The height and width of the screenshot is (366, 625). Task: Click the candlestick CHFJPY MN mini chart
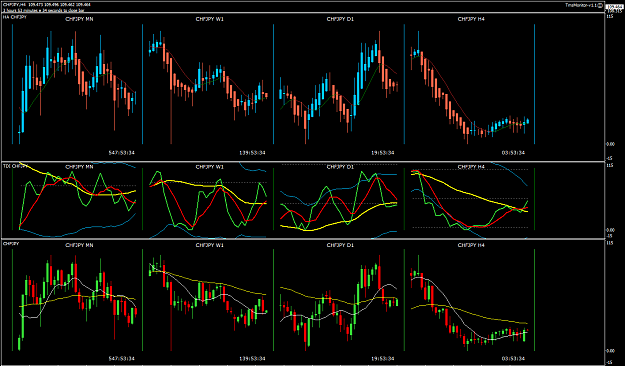click(77, 300)
